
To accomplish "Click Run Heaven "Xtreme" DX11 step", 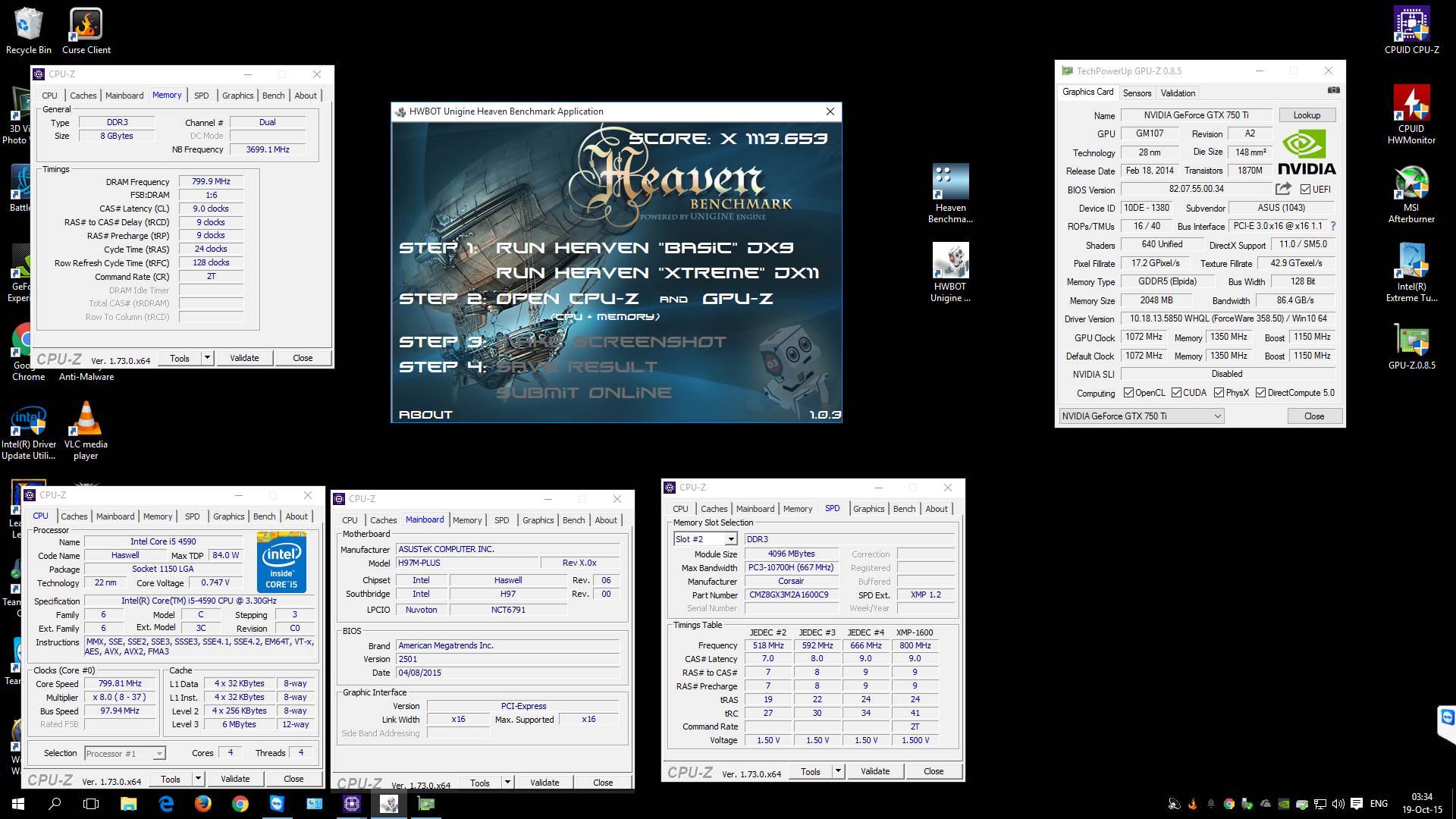I will pyautogui.click(x=657, y=273).
